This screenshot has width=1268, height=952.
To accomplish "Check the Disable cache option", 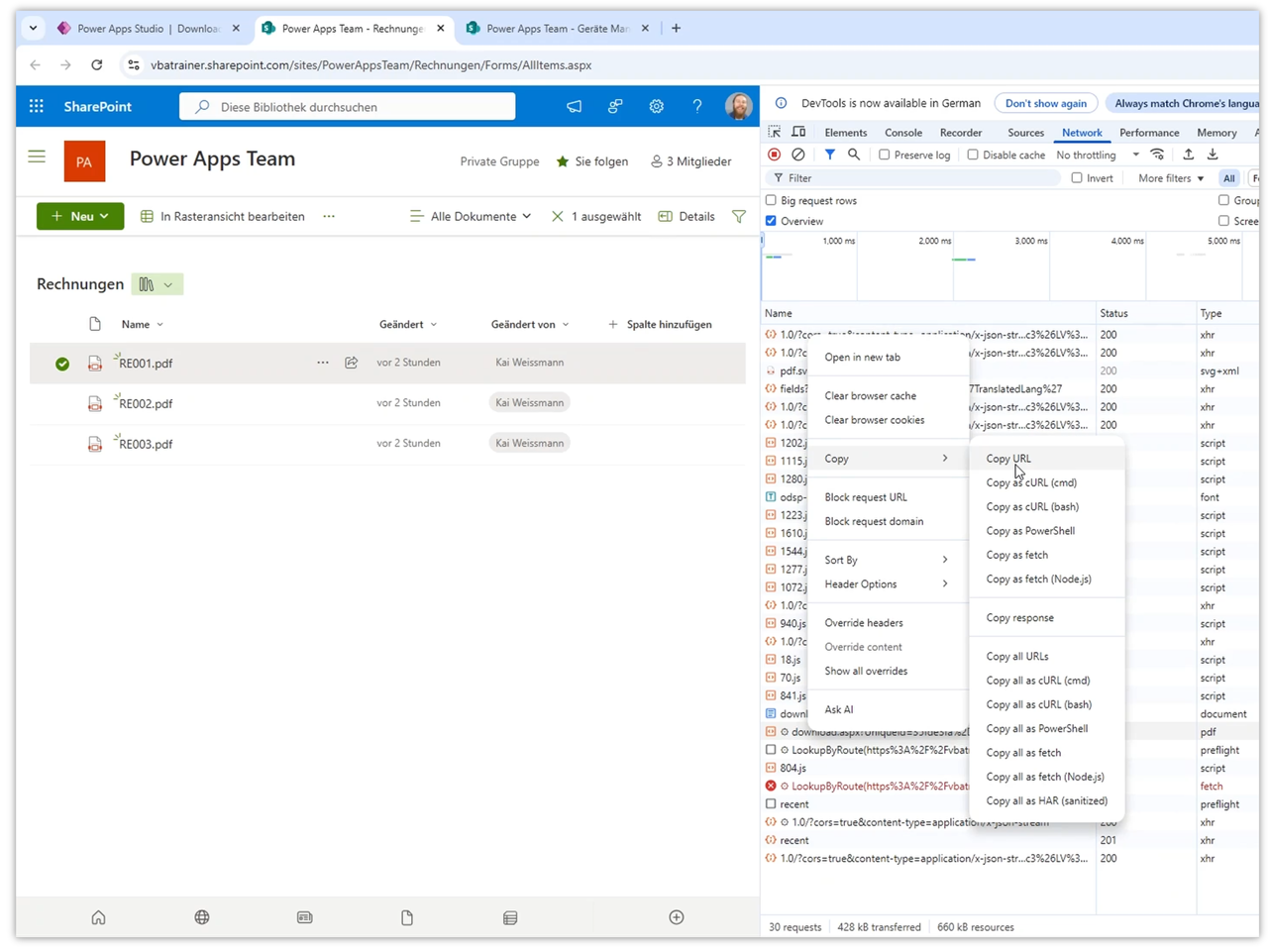I will (973, 155).
